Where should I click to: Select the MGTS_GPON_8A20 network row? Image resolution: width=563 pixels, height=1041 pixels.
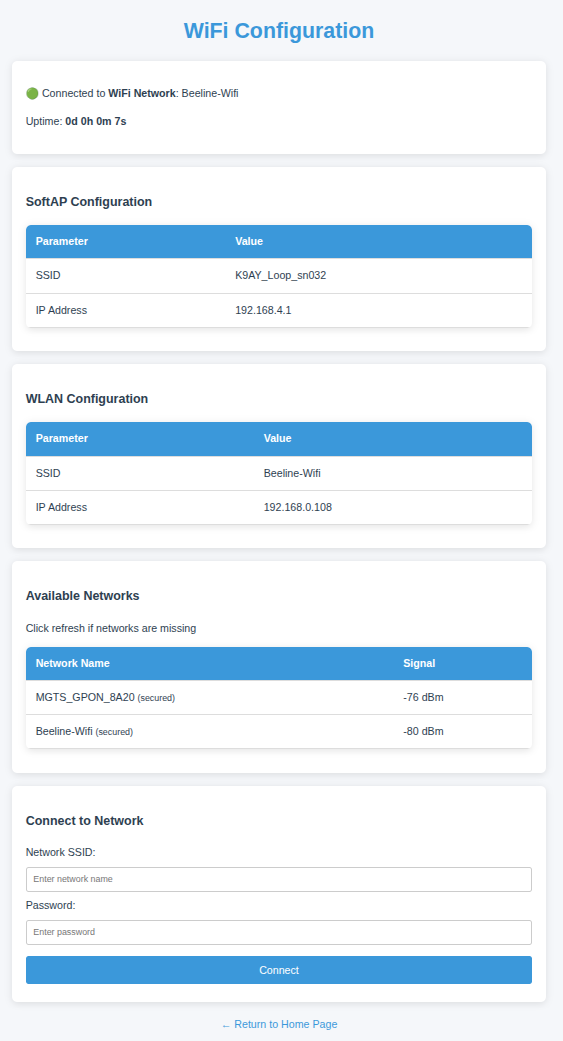pos(279,697)
